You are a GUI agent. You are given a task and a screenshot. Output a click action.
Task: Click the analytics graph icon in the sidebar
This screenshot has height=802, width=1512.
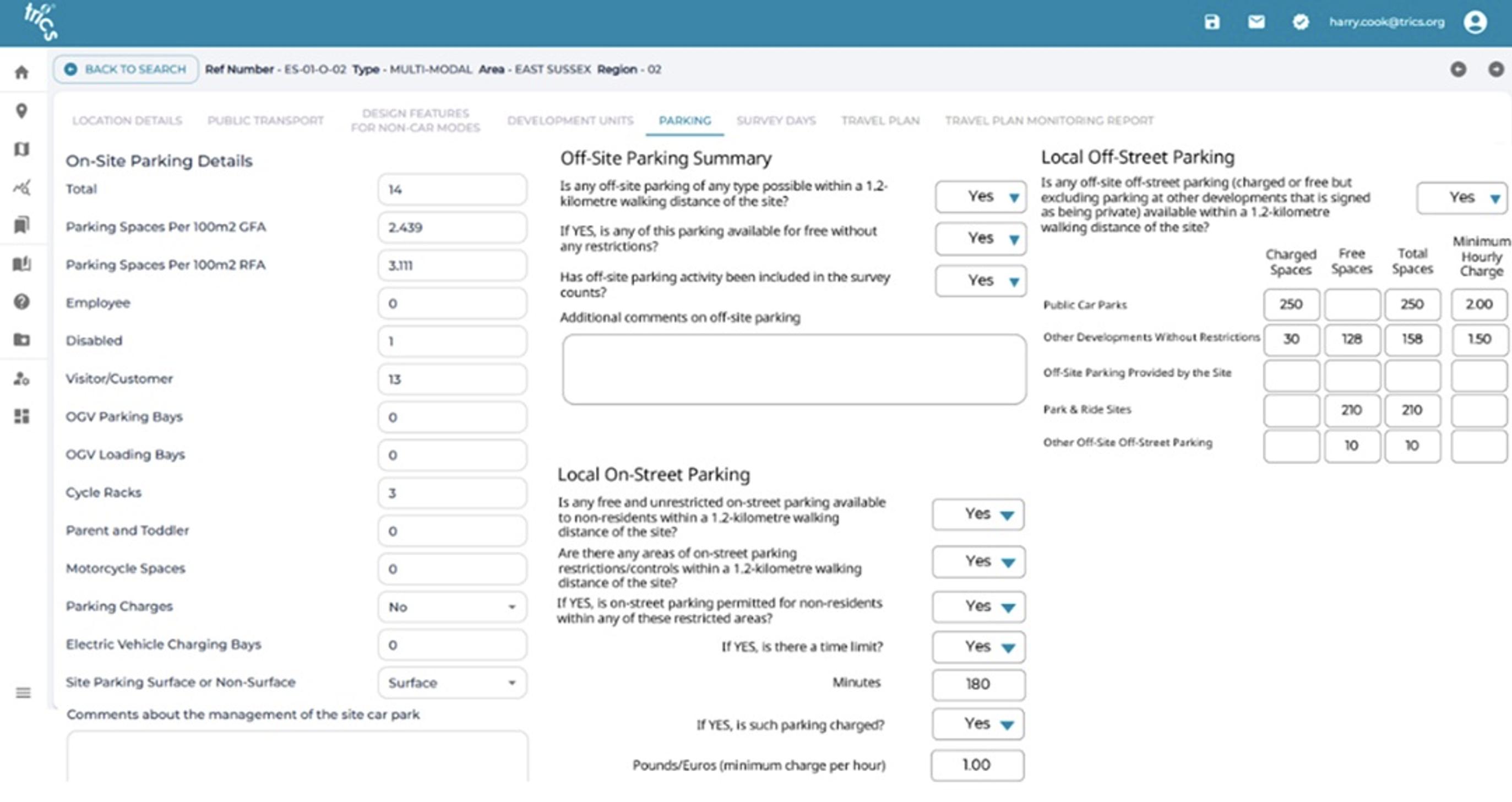[x=21, y=188]
